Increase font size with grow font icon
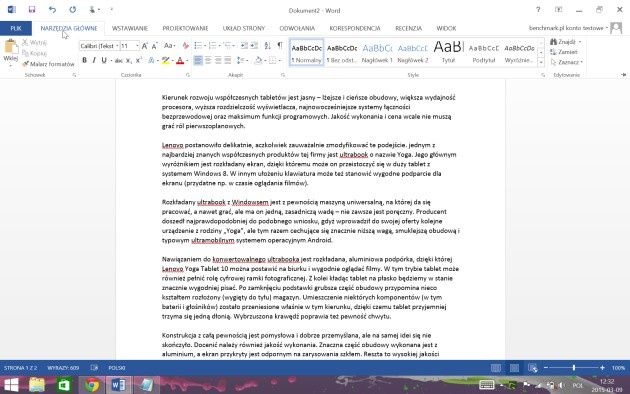 coord(145,46)
